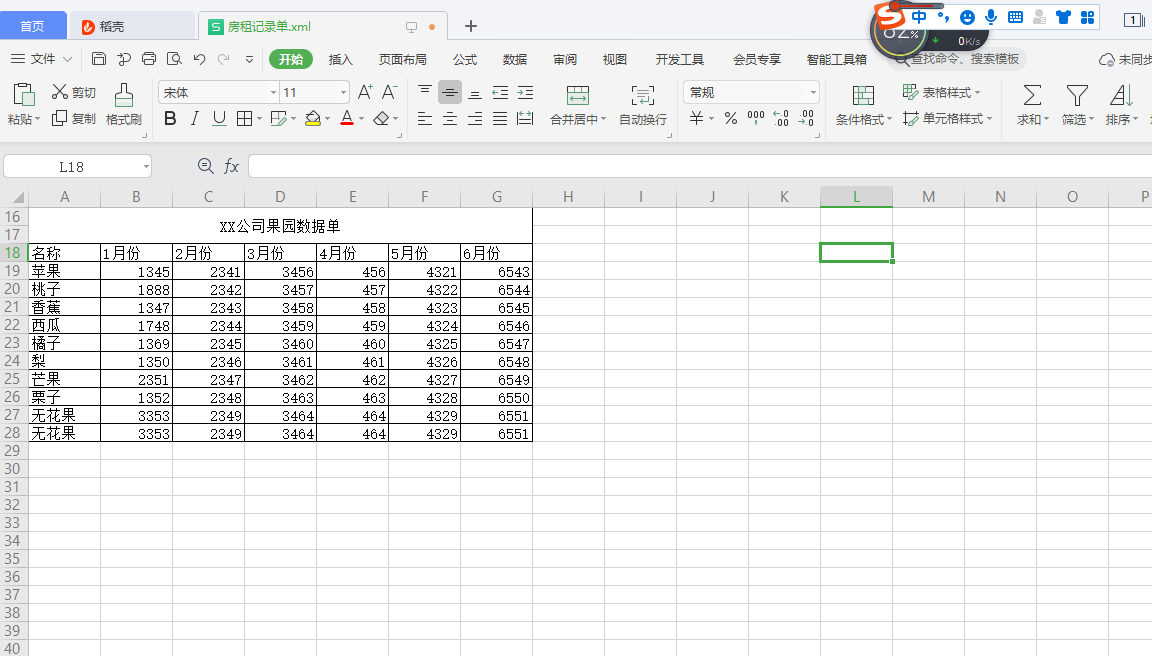
Task: Open the 数据 ribbon tab
Action: (514, 60)
